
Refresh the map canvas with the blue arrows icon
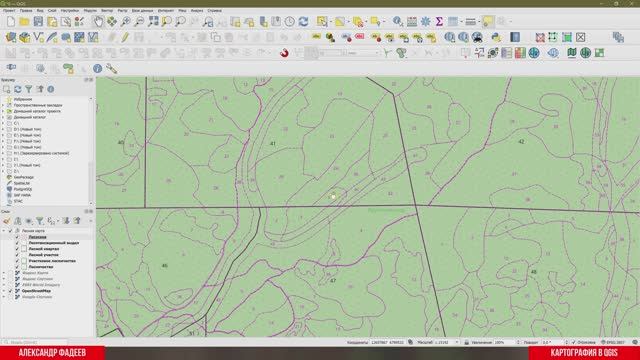pos(303,22)
